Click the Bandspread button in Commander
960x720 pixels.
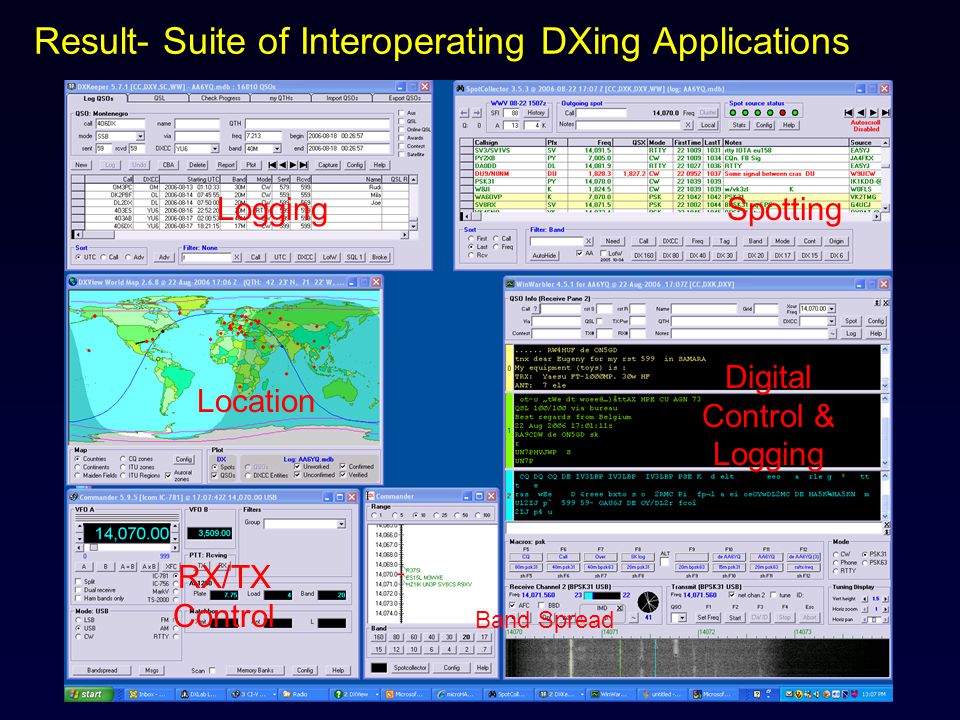pos(102,670)
